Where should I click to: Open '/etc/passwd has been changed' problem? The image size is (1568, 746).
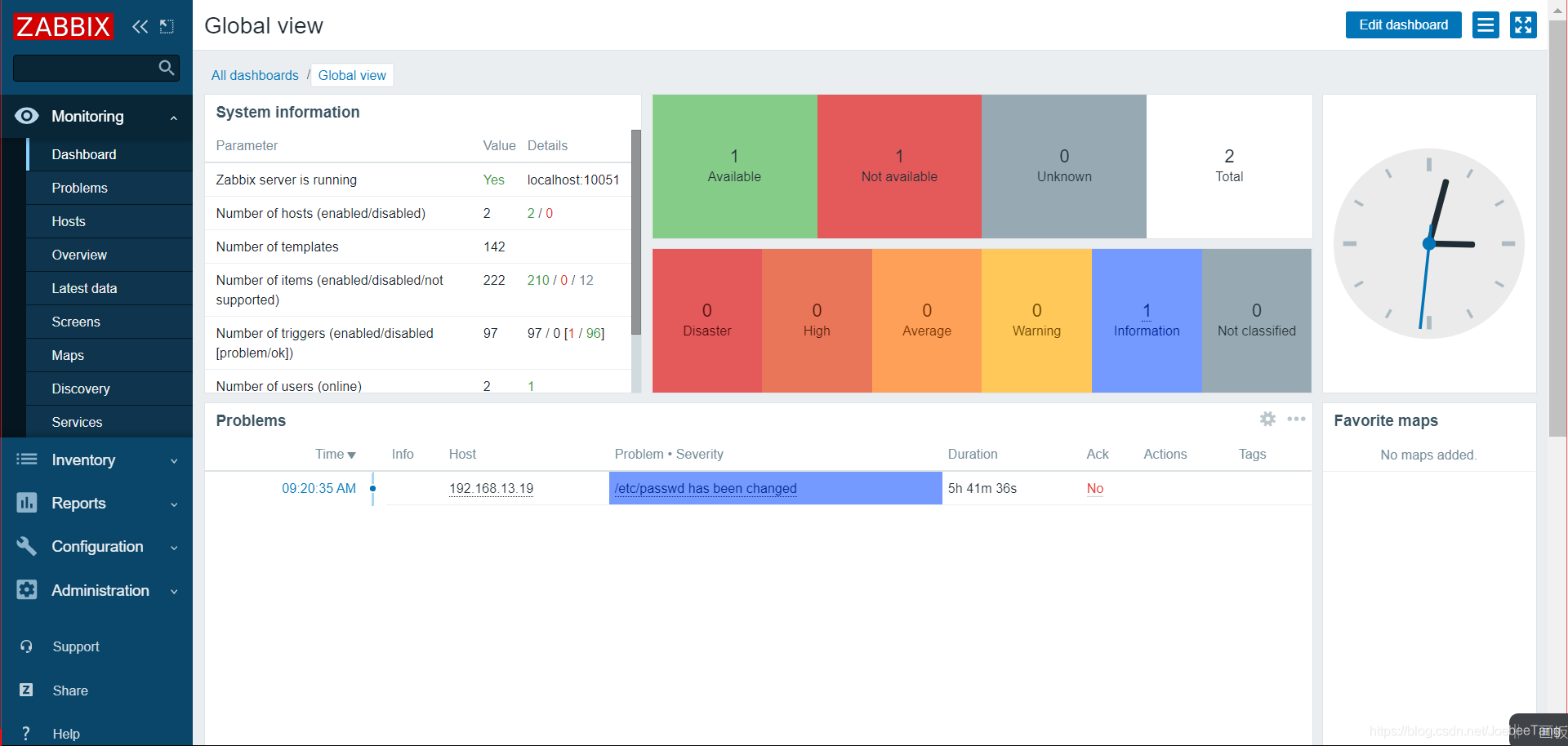tap(706, 488)
